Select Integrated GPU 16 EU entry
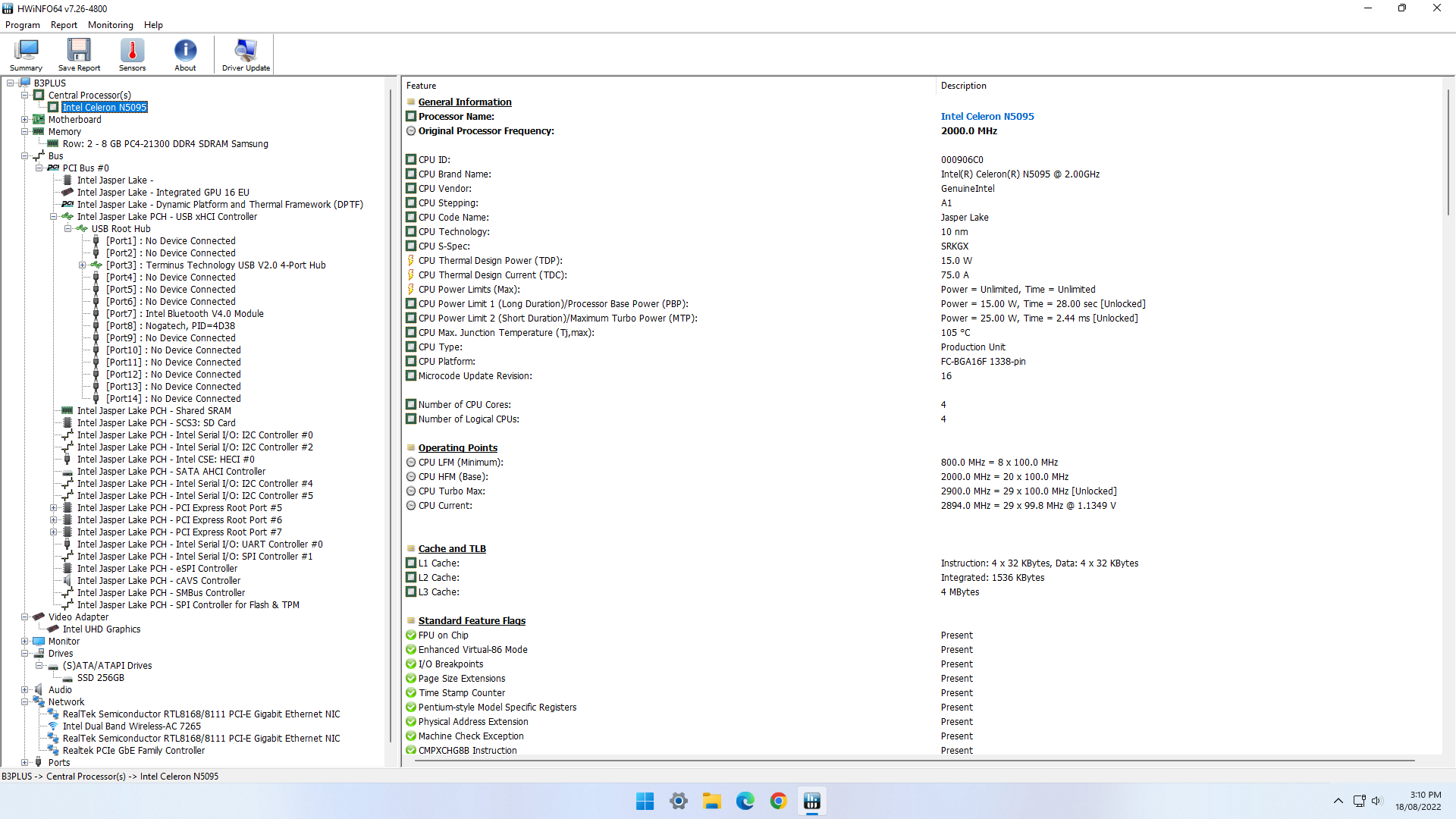Image resolution: width=1456 pixels, height=819 pixels. 163,193
